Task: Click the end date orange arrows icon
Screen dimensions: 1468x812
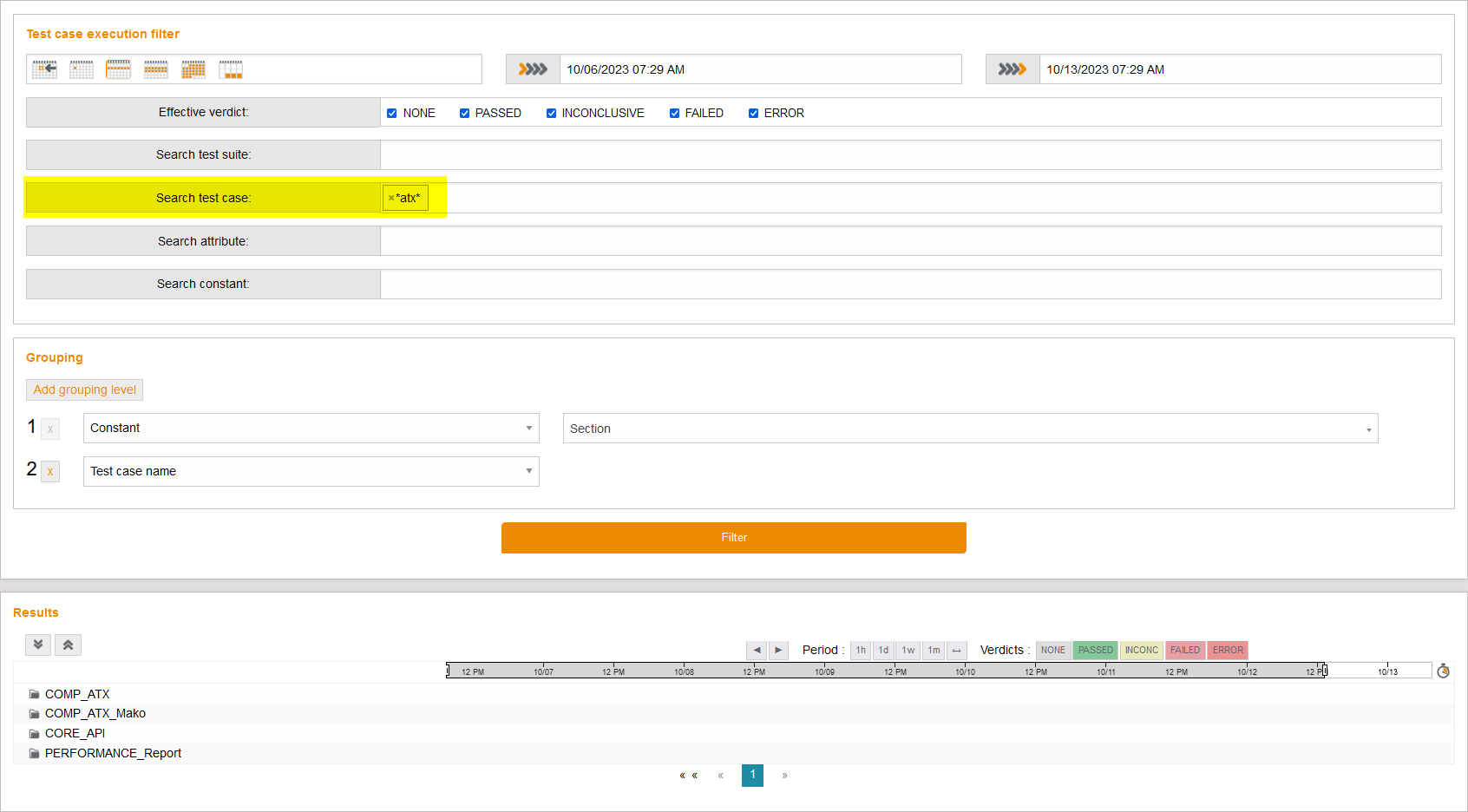Action: 1013,69
